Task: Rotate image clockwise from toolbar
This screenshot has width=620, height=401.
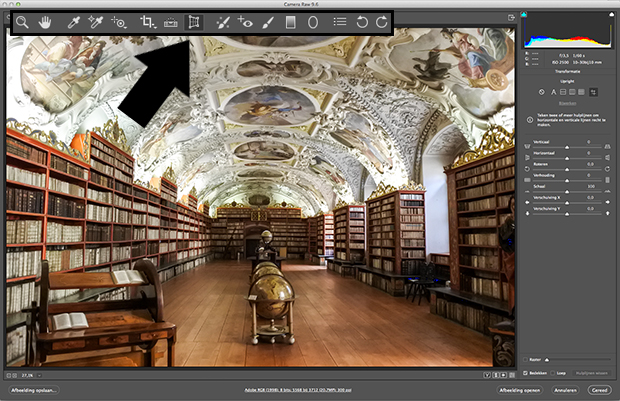Action: pos(382,22)
